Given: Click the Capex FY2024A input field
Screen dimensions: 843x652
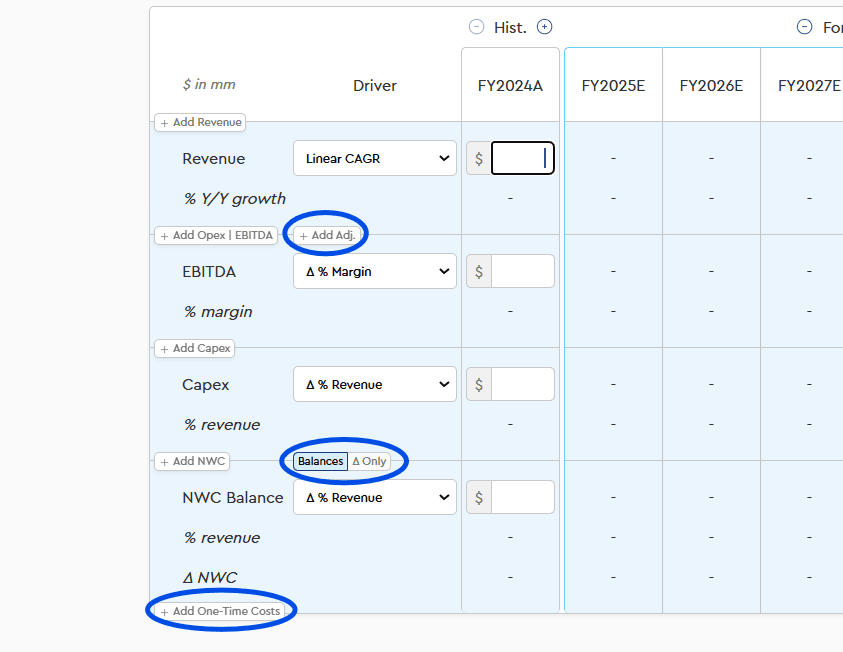Looking at the screenshot, I should click(x=522, y=384).
